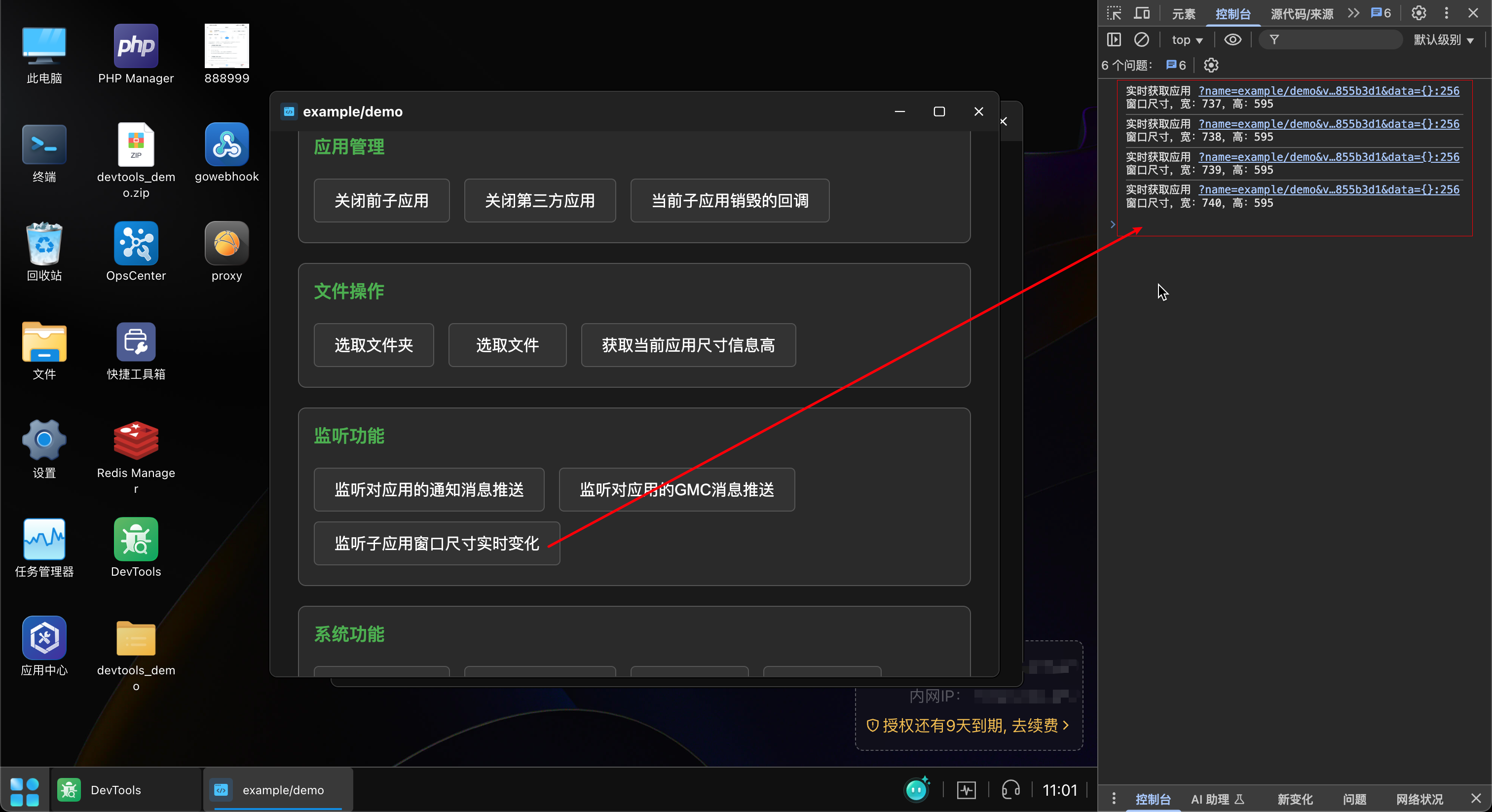This screenshot has height=812, width=1492.
Task: Click the 11:01 clock in the taskbar
Action: pos(1059,790)
